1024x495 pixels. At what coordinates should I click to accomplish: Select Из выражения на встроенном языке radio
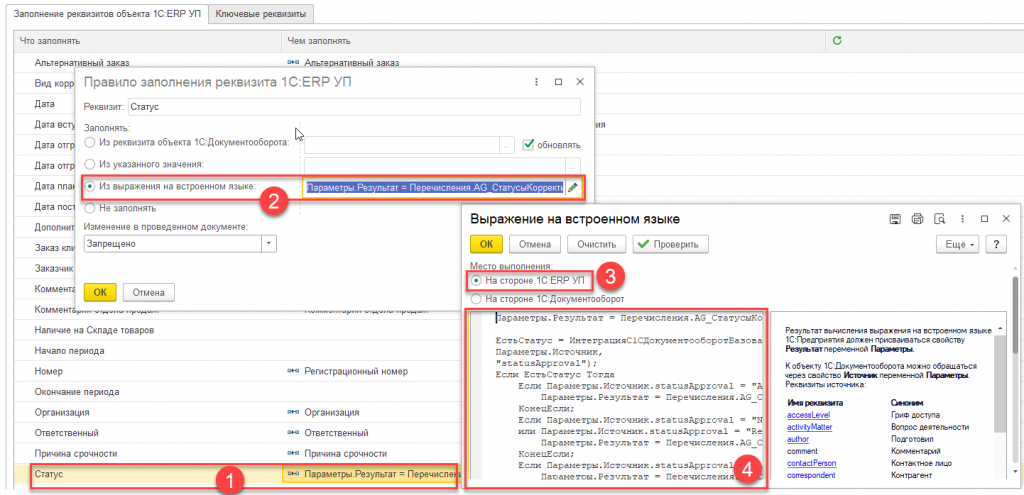click(x=90, y=187)
